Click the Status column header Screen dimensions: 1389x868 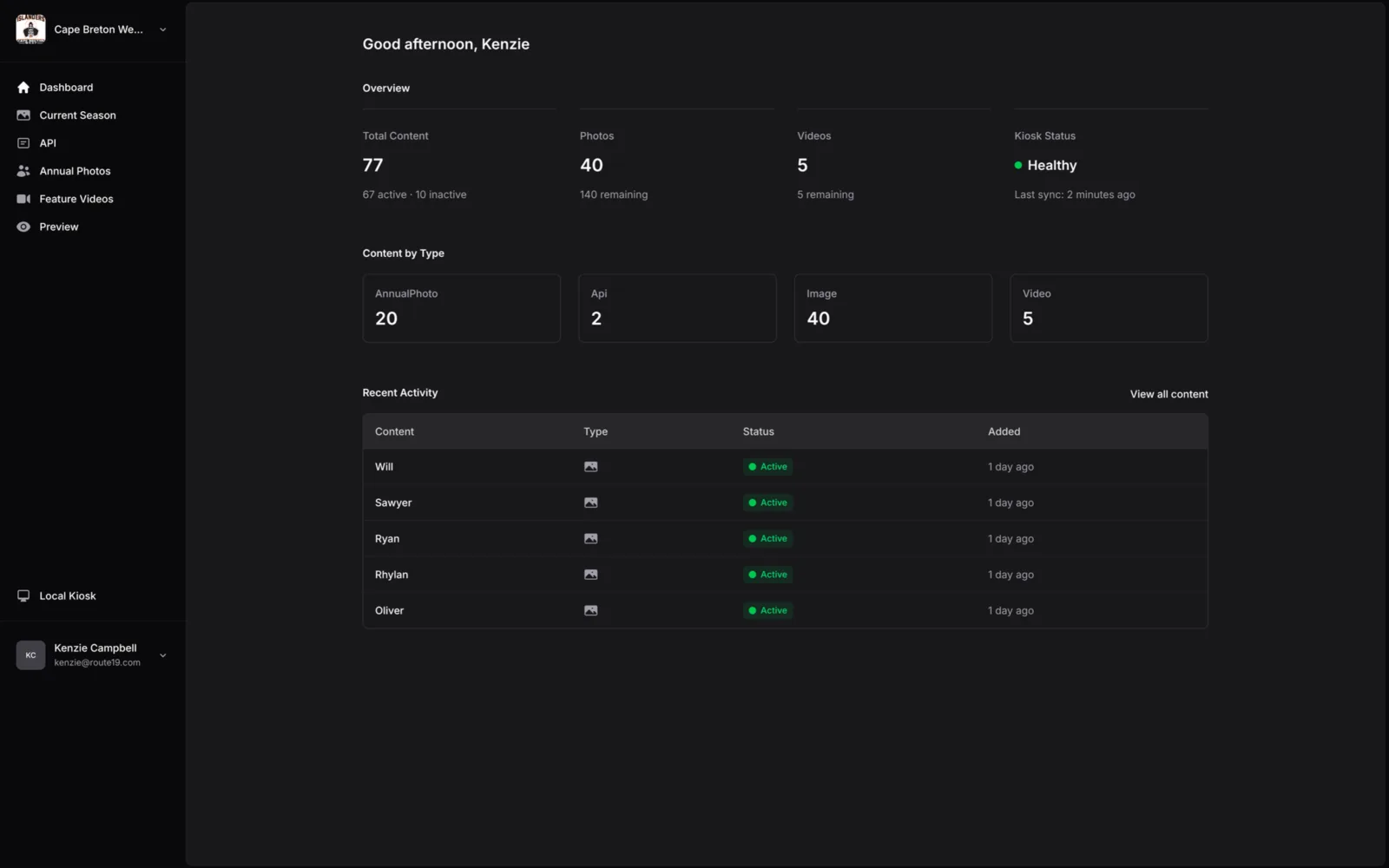[758, 431]
